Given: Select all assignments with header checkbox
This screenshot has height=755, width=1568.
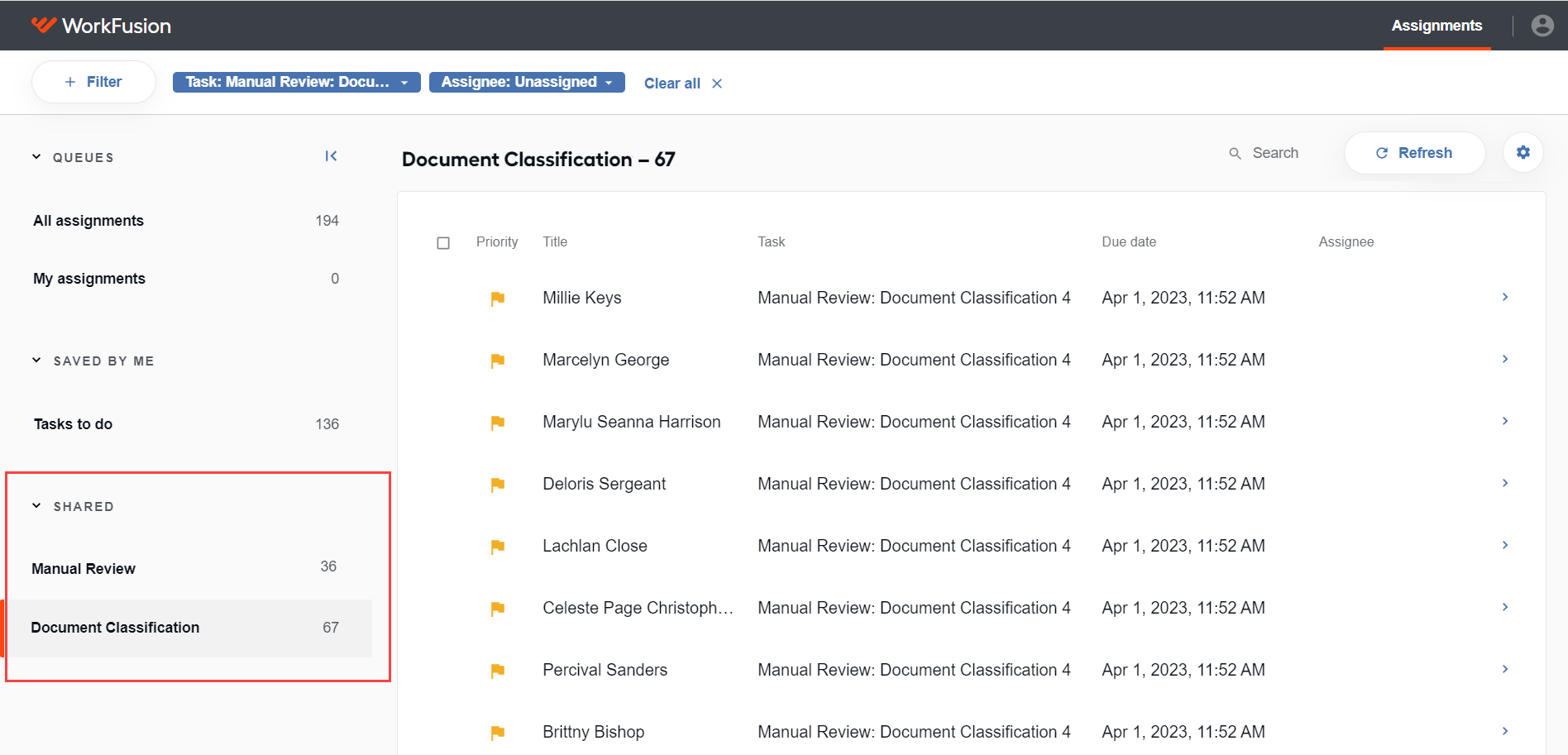Looking at the screenshot, I should [443, 243].
